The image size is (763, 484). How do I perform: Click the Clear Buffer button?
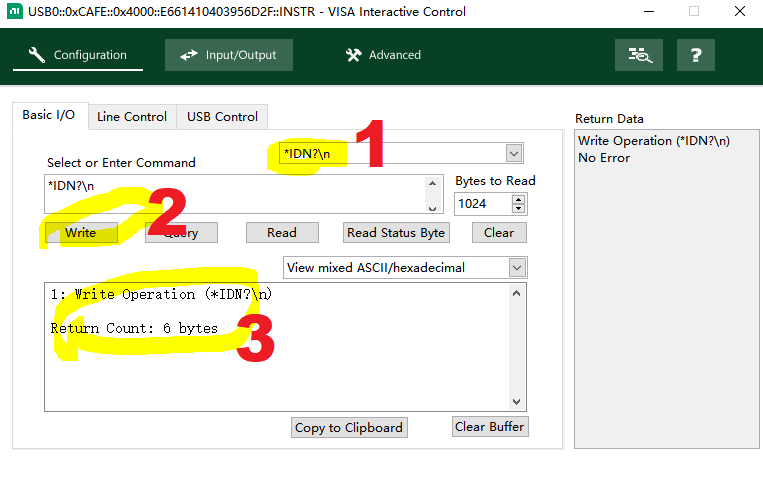point(490,427)
